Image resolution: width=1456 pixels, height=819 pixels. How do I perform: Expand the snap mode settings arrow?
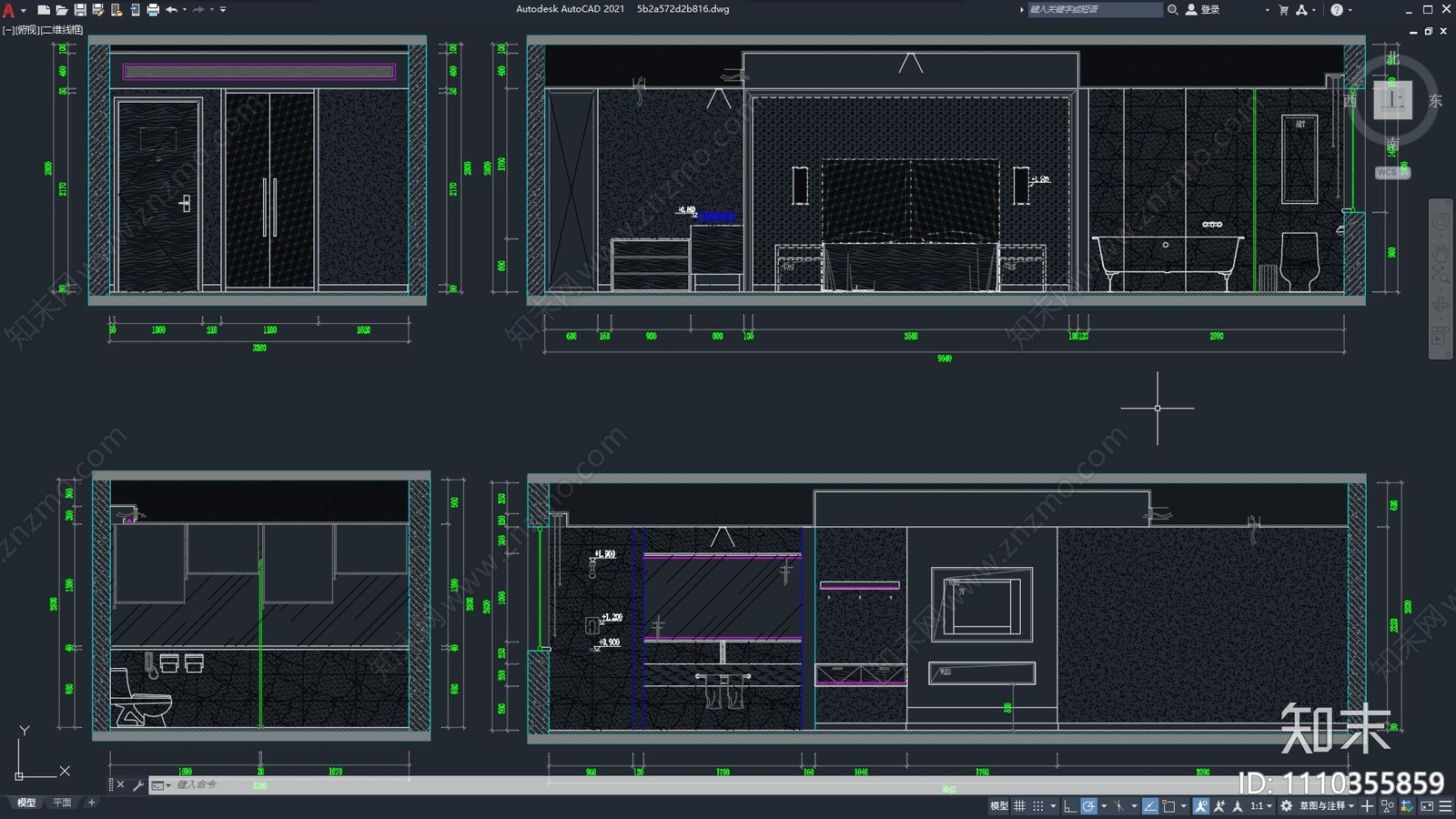coord(1053,806)
